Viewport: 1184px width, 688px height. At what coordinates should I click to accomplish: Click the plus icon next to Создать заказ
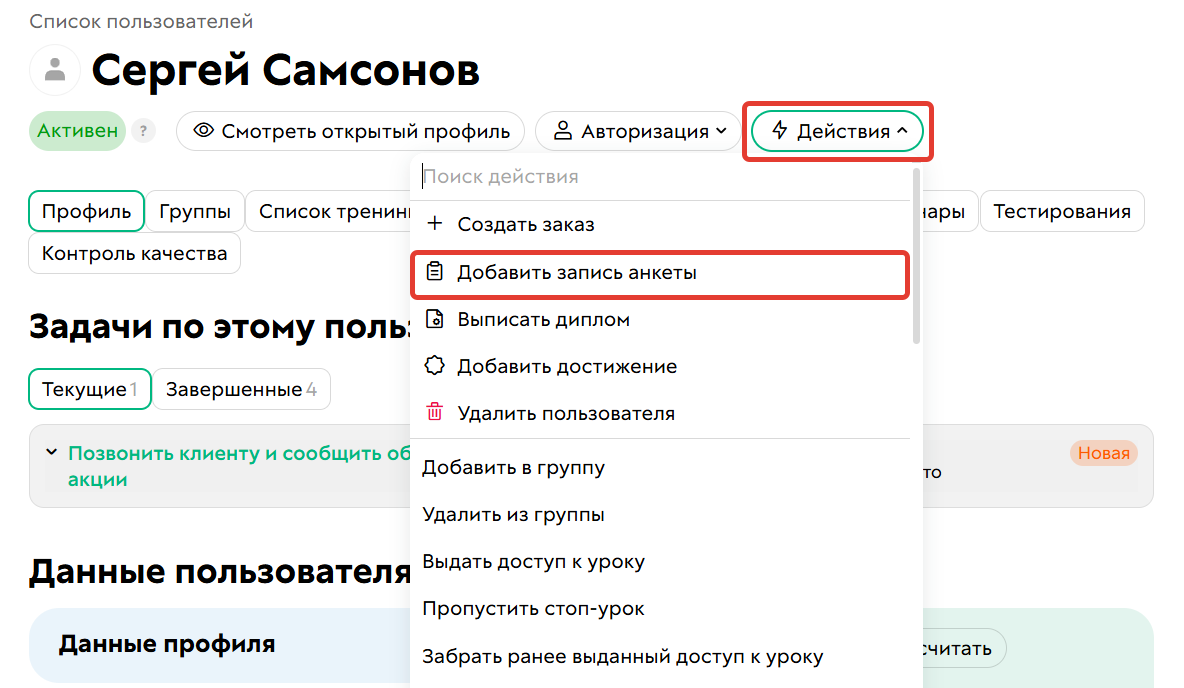[435, 224]
